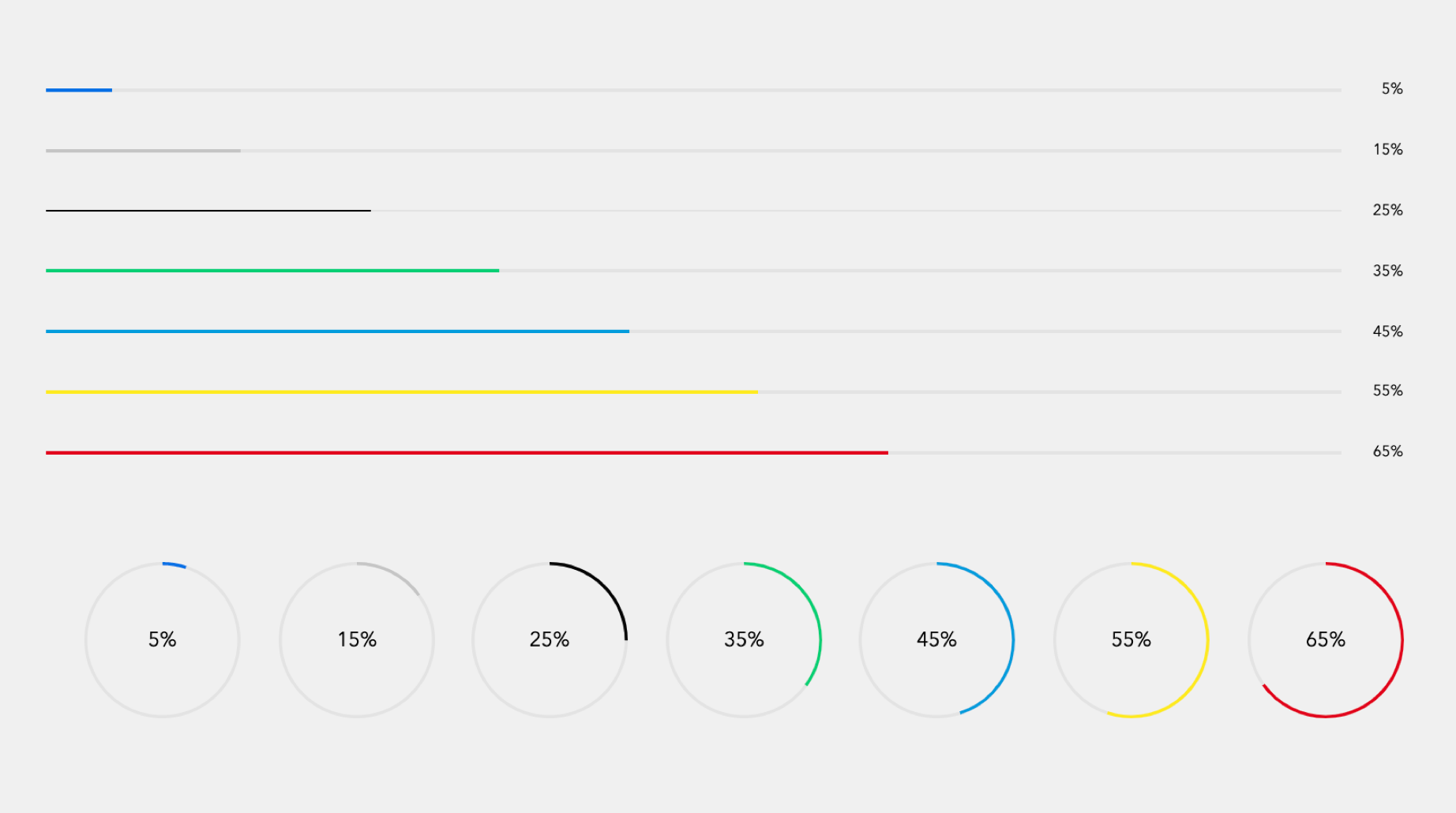
Task: Select the blue 45% circular progress ring
Action: [x=936, y=639]
